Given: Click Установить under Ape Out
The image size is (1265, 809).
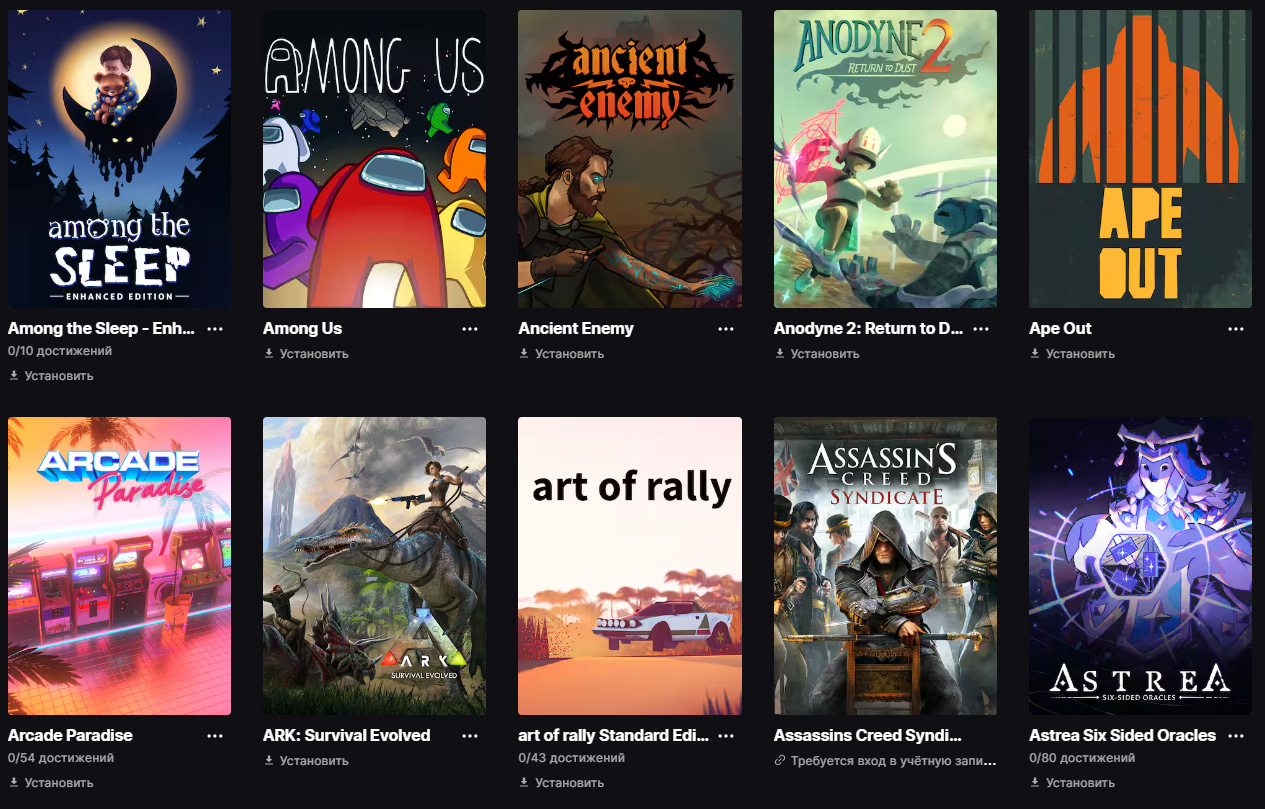Looking at the screenshot, I should [x=1072, y=354].
